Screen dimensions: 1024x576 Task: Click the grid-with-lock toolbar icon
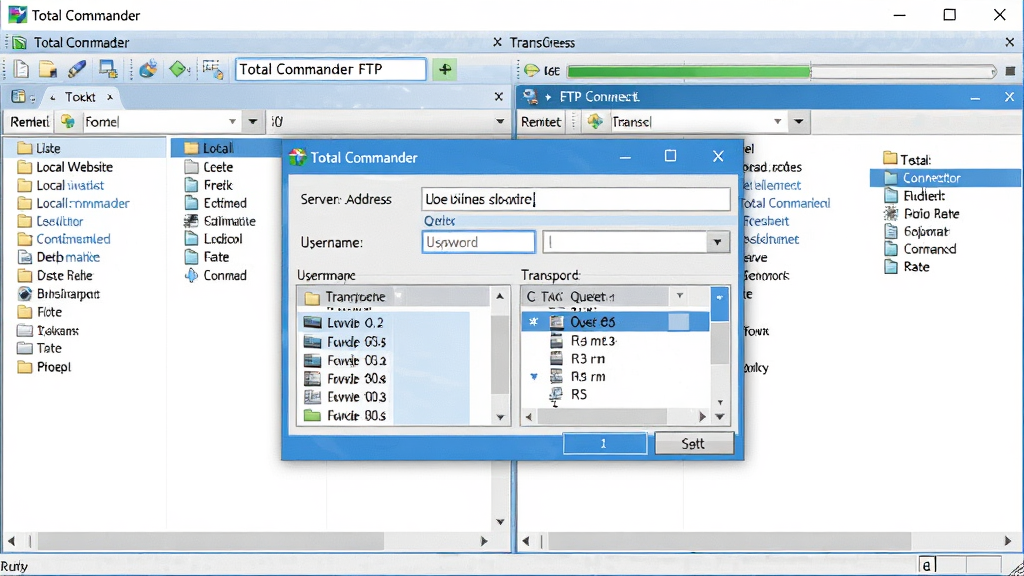point(212,69)
